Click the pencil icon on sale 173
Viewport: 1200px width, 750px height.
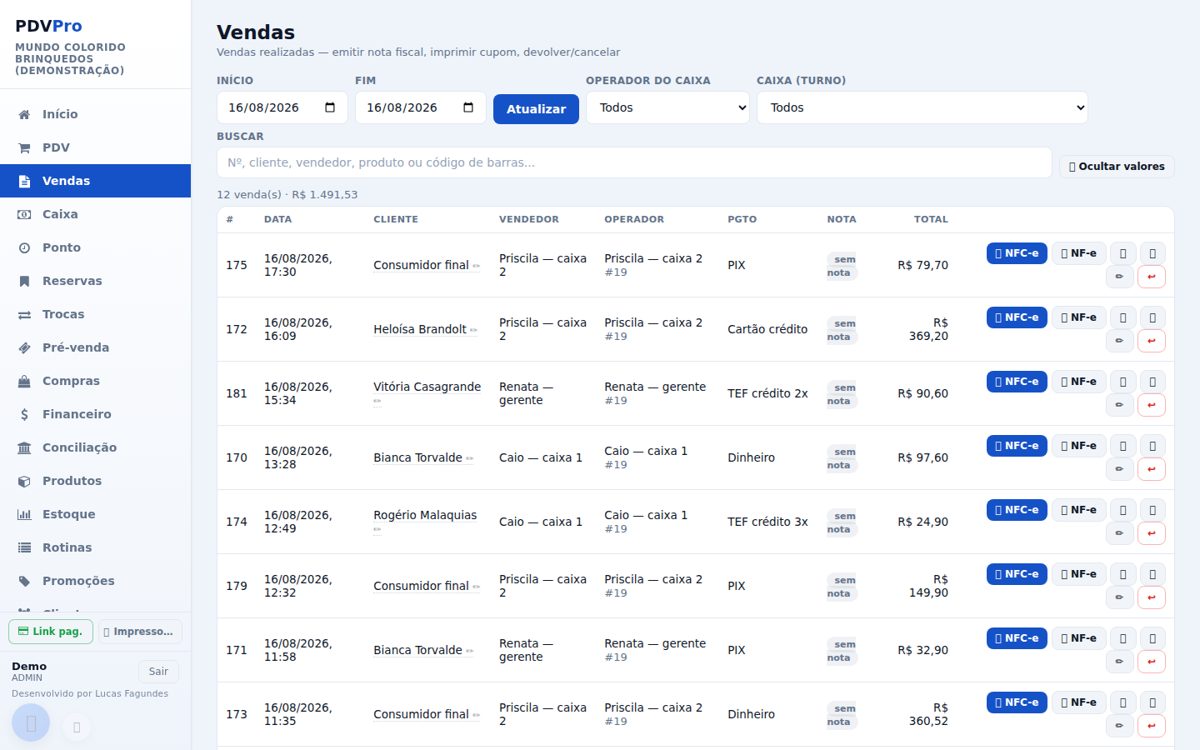(1120, 725)
